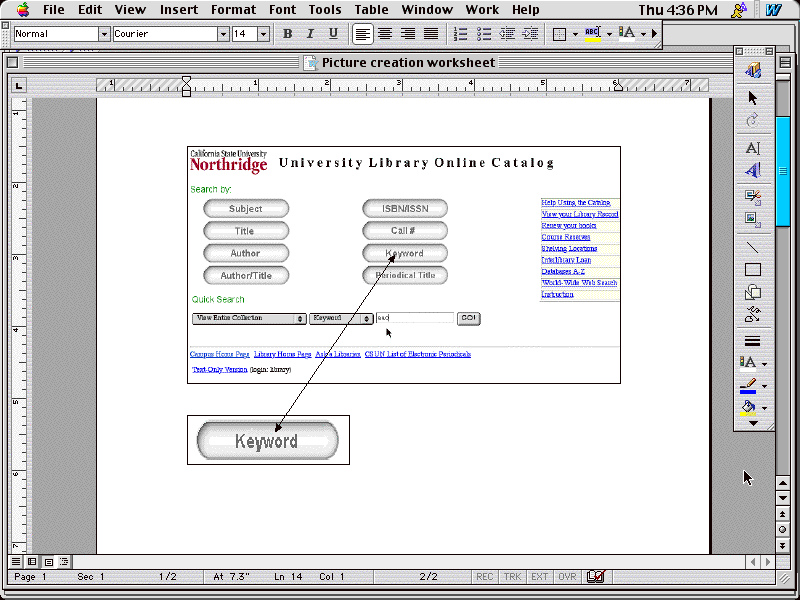Select the Line drawing tool
800x600 pixels.
coord(753,247)
